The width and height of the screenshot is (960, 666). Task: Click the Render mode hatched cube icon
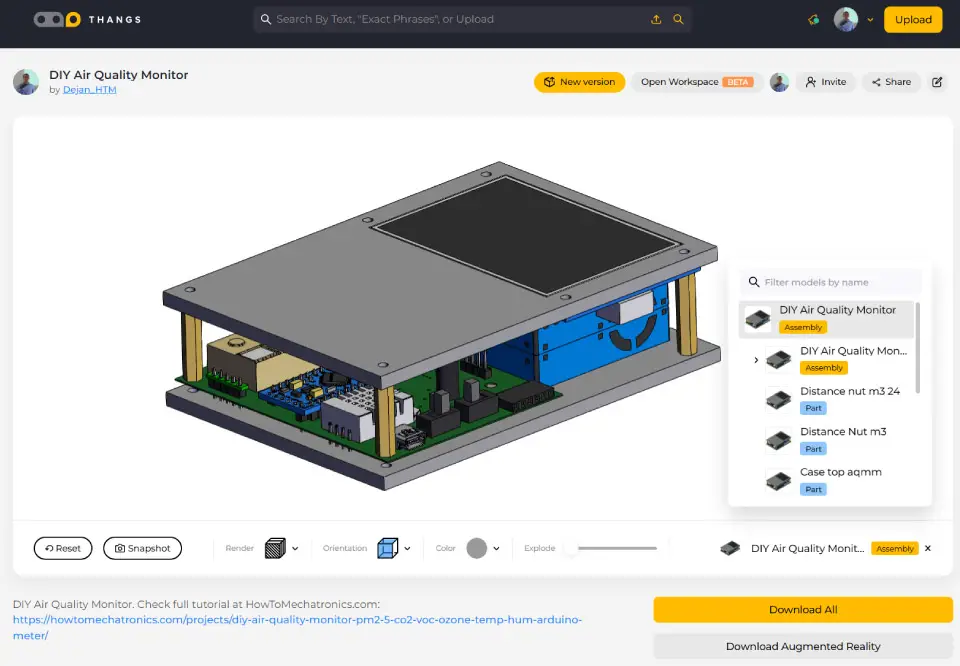point(275,548)
